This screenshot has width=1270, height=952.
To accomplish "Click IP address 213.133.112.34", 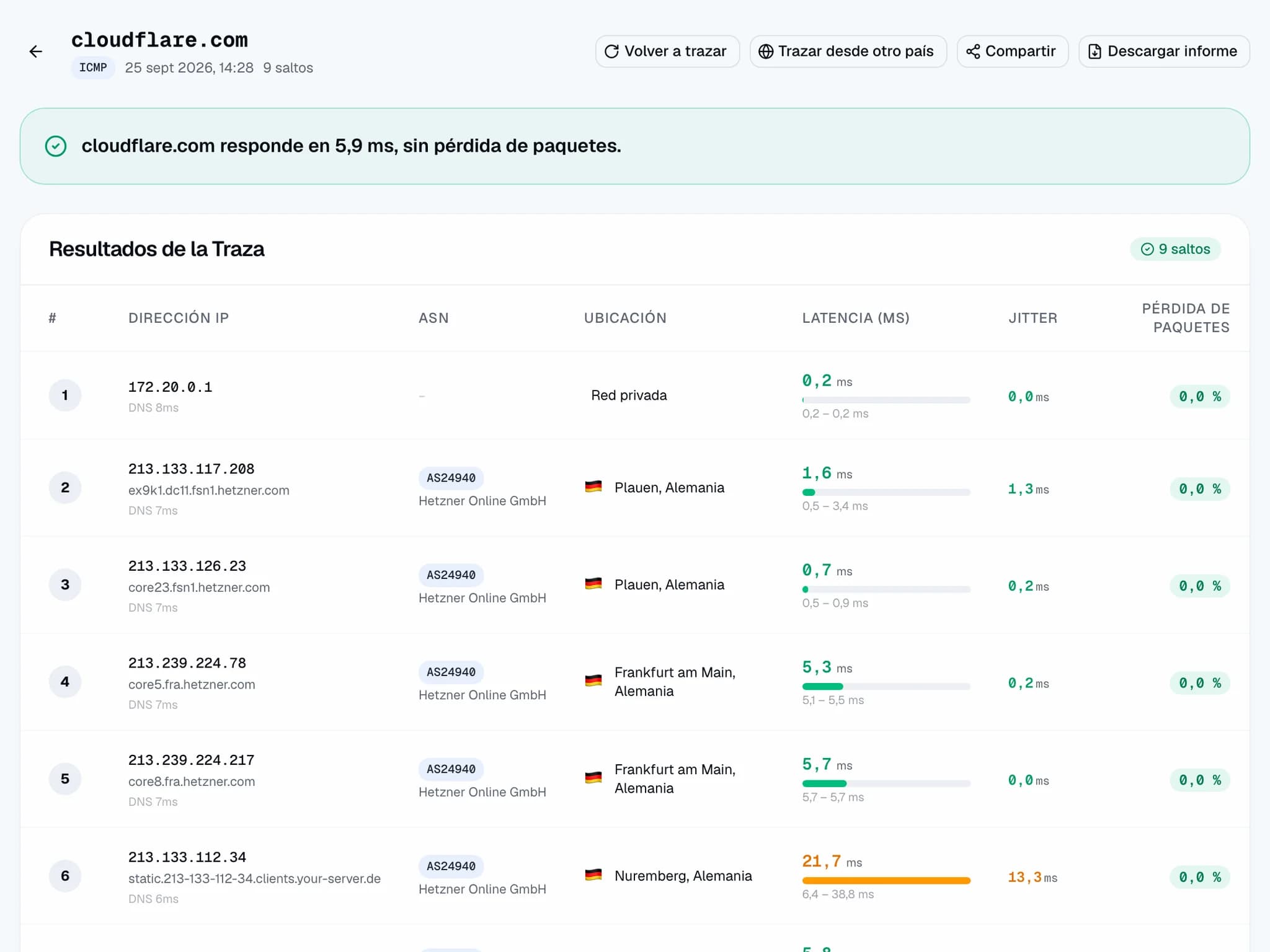I will tap(187, 858).
